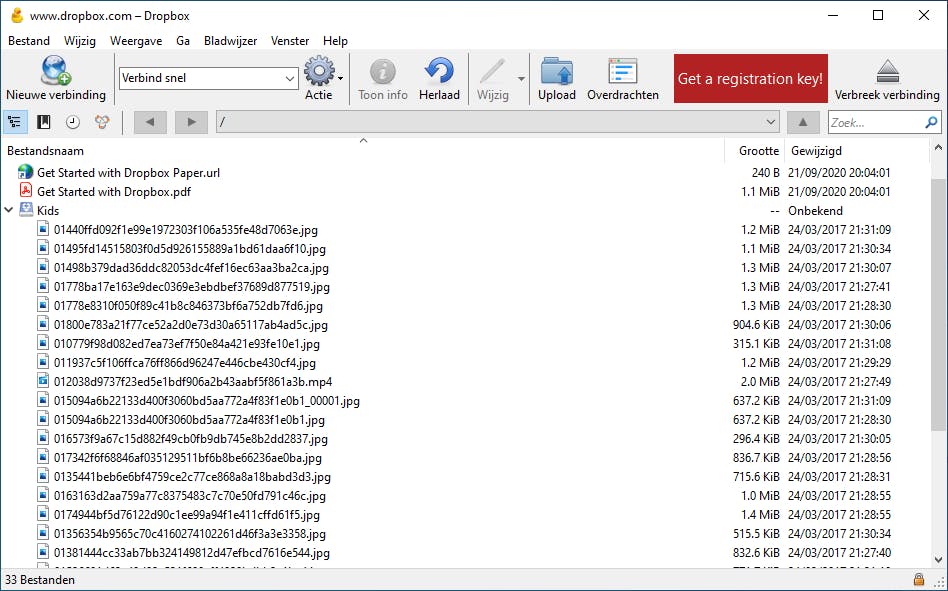Screen dimensions: 948x591
Task: Select 01381444cc33ab7bb324149812d47efbcd7616e544.jpg
Action: coord(192,553)
